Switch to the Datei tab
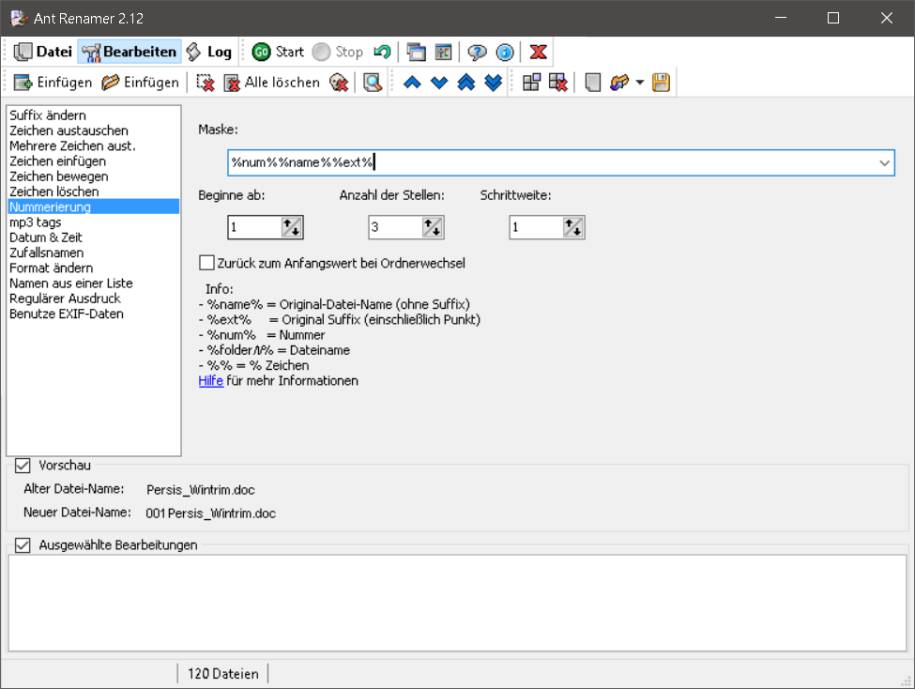915x689 pixels. [43, 52]
